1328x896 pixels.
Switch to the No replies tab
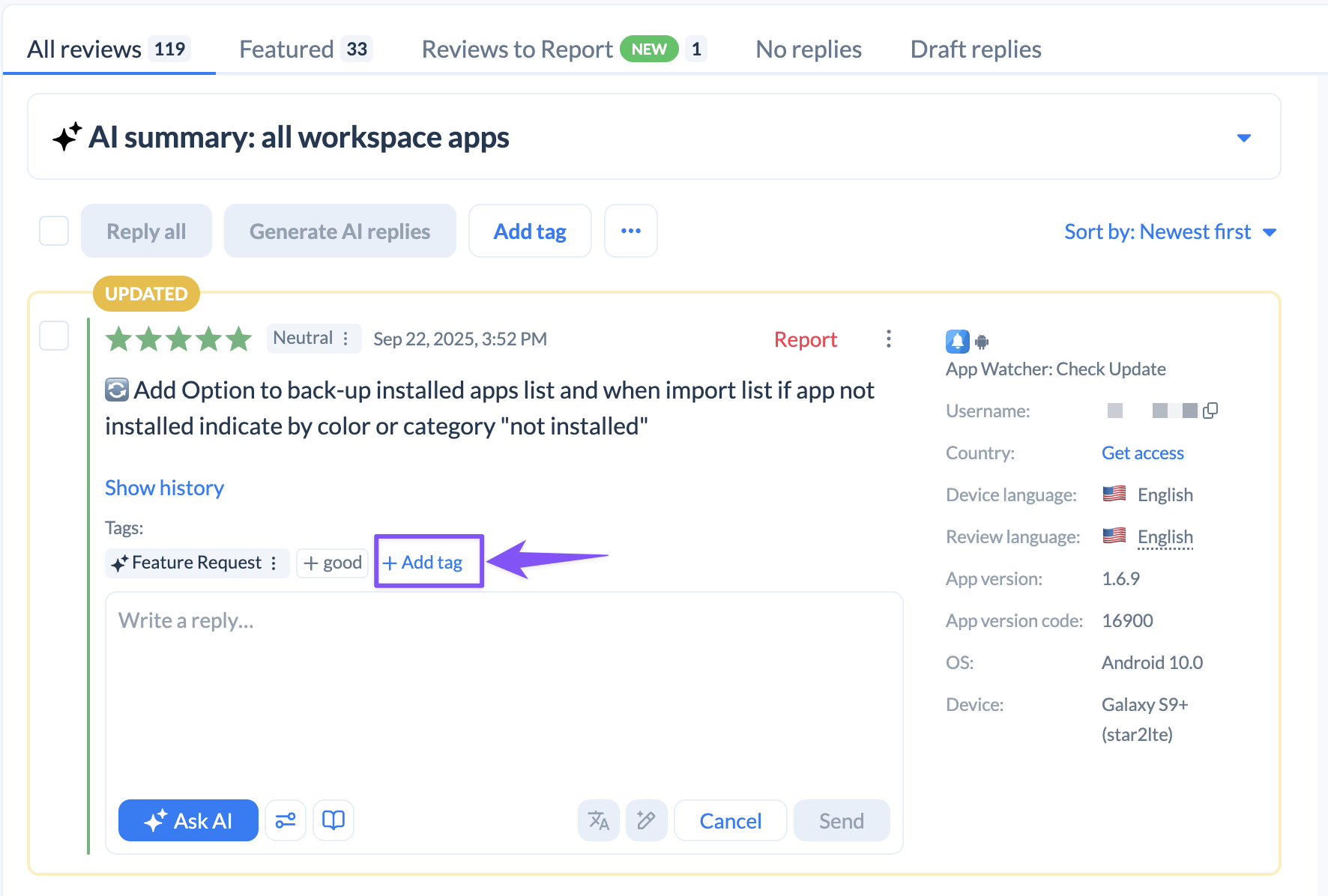point(809,49)
